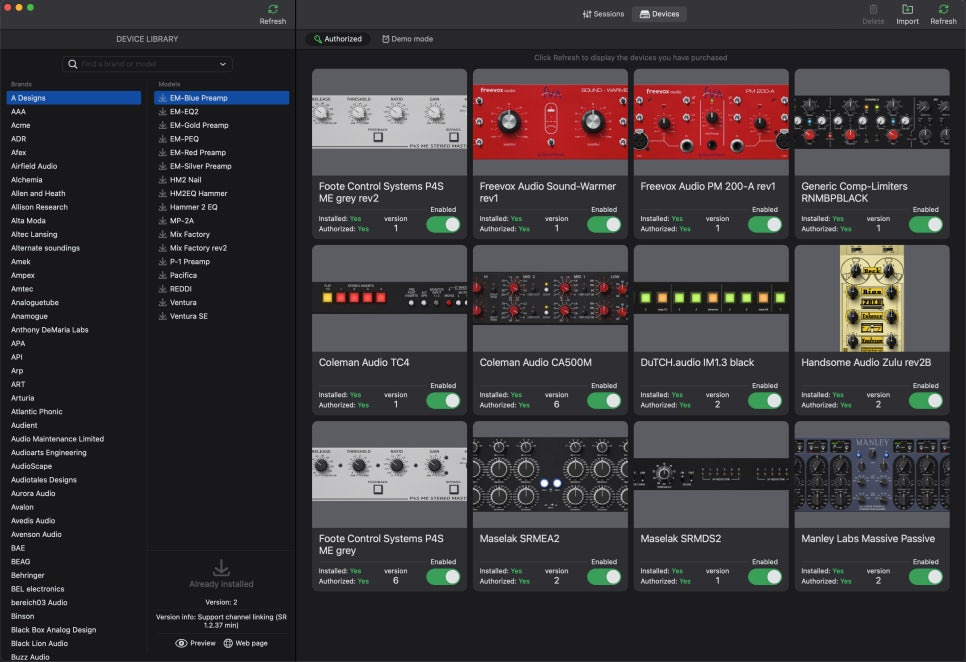Open the brand or model search dropdown arrow
The height and width of the screenshot is (662, 966).
click(222, 64)
